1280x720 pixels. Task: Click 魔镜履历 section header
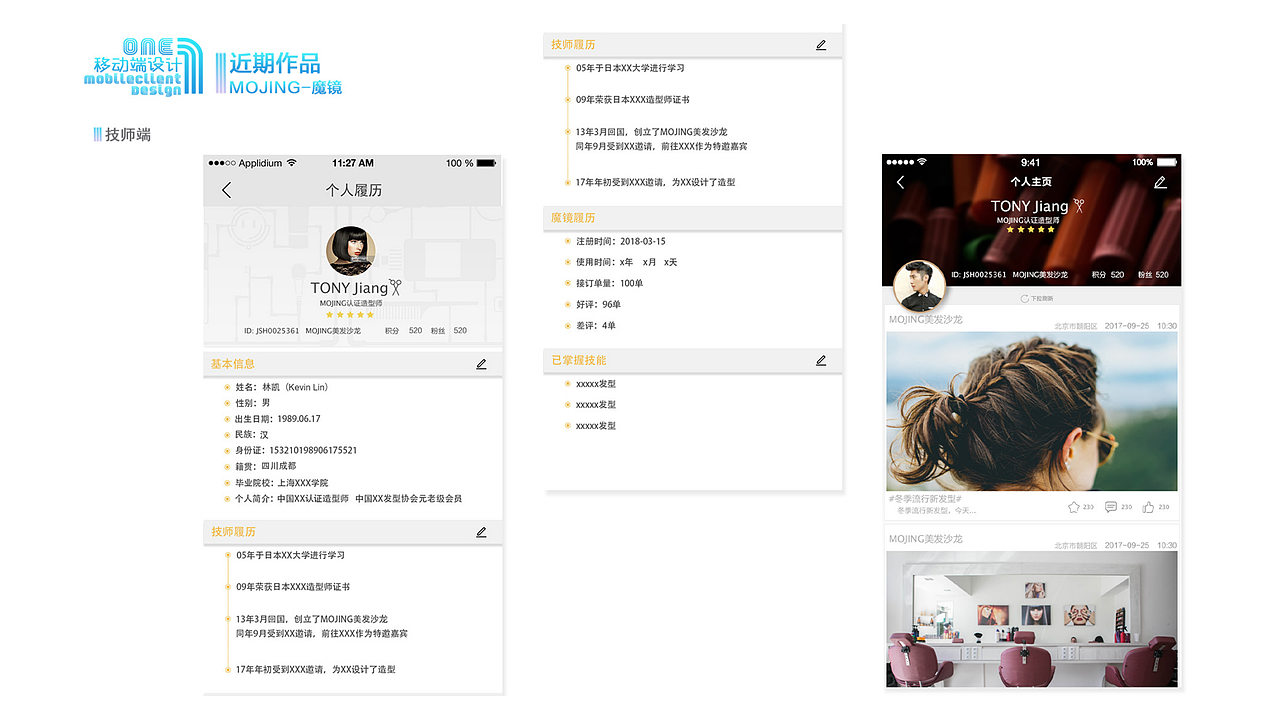pyautogui.click(x=693, y=218)
